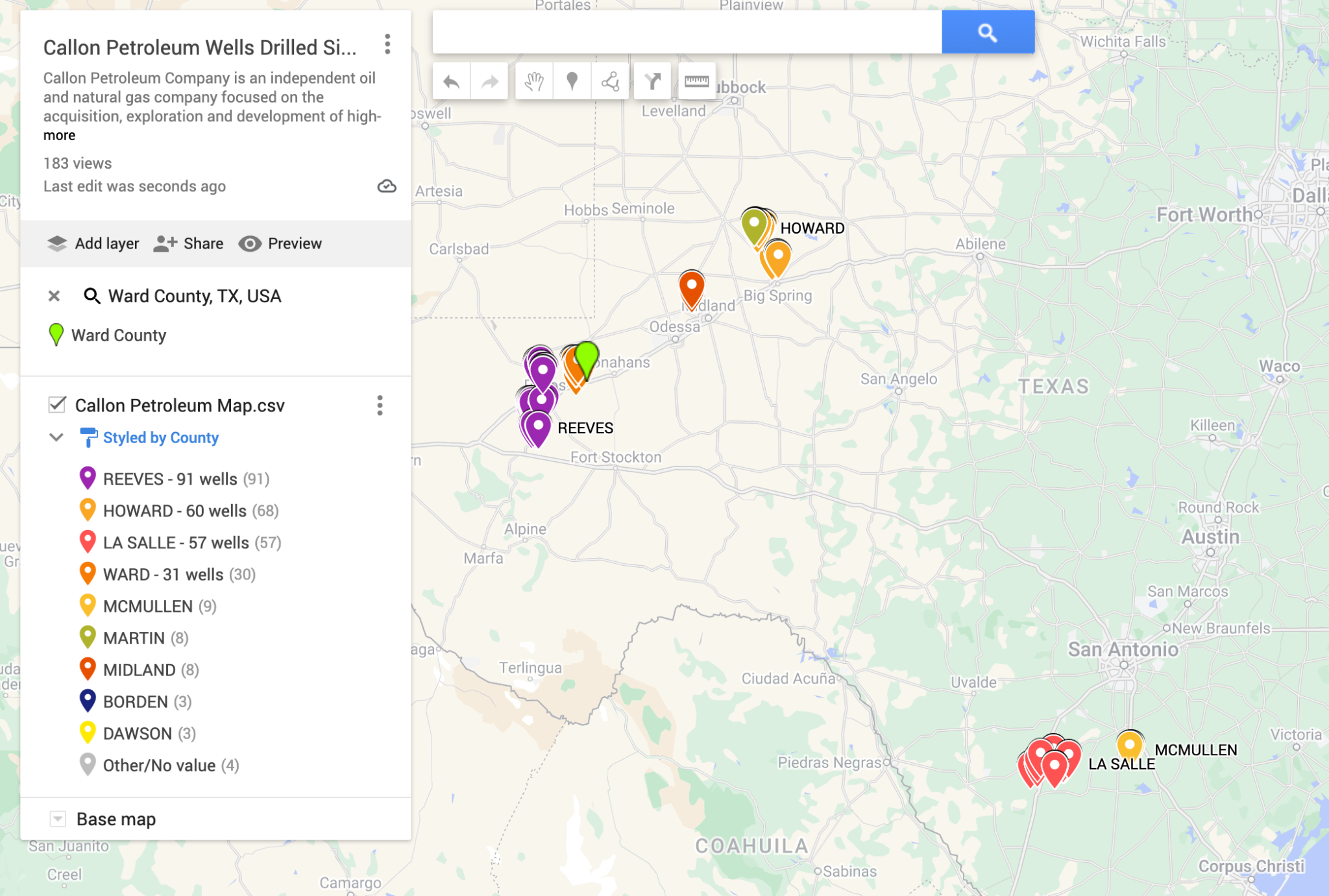Click the Redo arrow in toolbar
Screen dimensions: 1329x896
(x=489, y=82)
